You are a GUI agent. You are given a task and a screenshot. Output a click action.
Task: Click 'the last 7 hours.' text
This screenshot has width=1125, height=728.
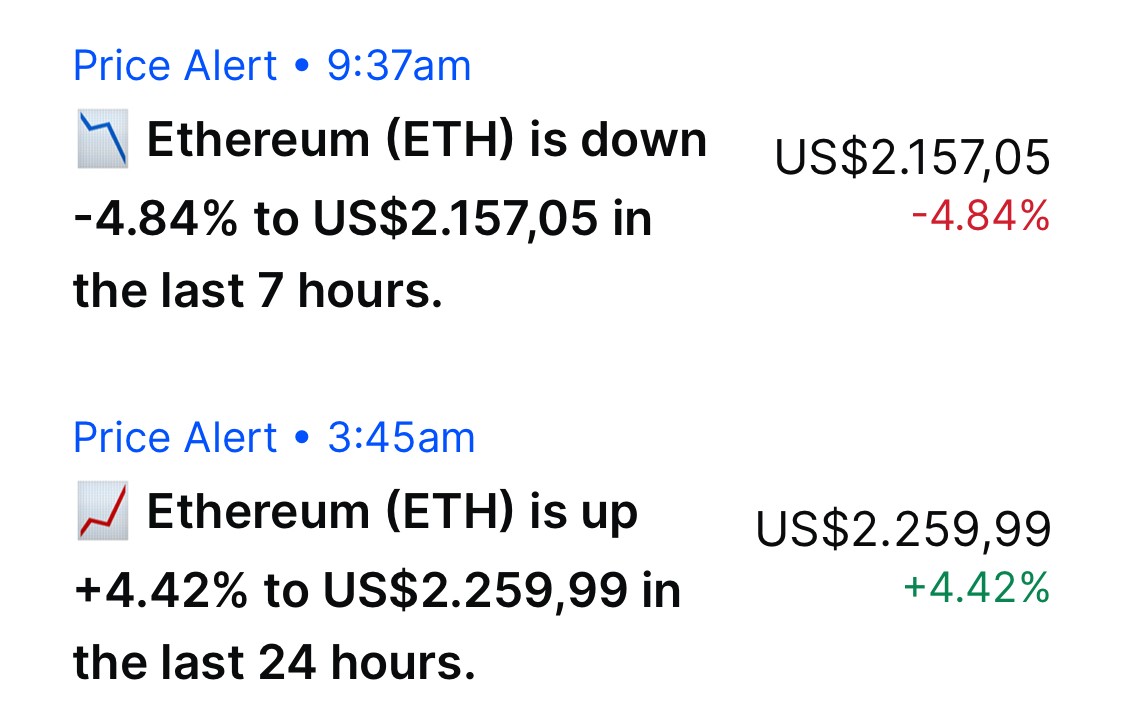click(x=258, y=291)
